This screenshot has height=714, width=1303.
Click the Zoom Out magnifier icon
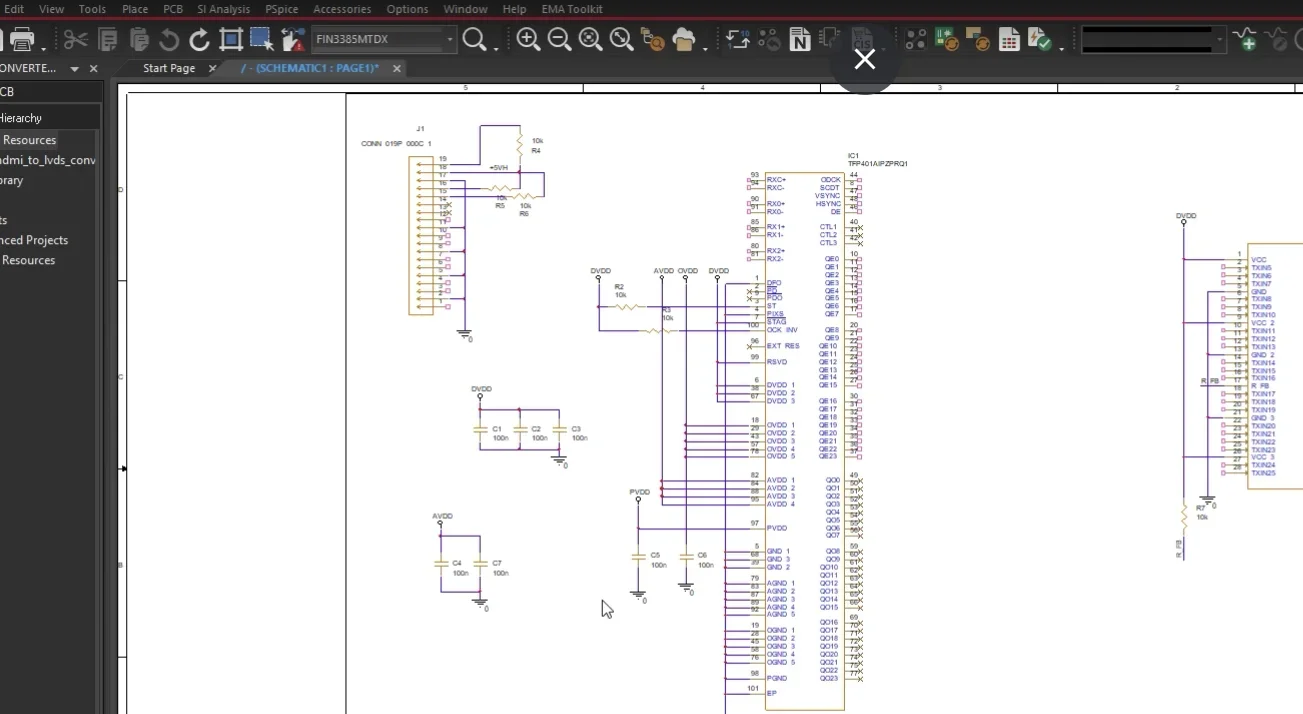[559, 40]
